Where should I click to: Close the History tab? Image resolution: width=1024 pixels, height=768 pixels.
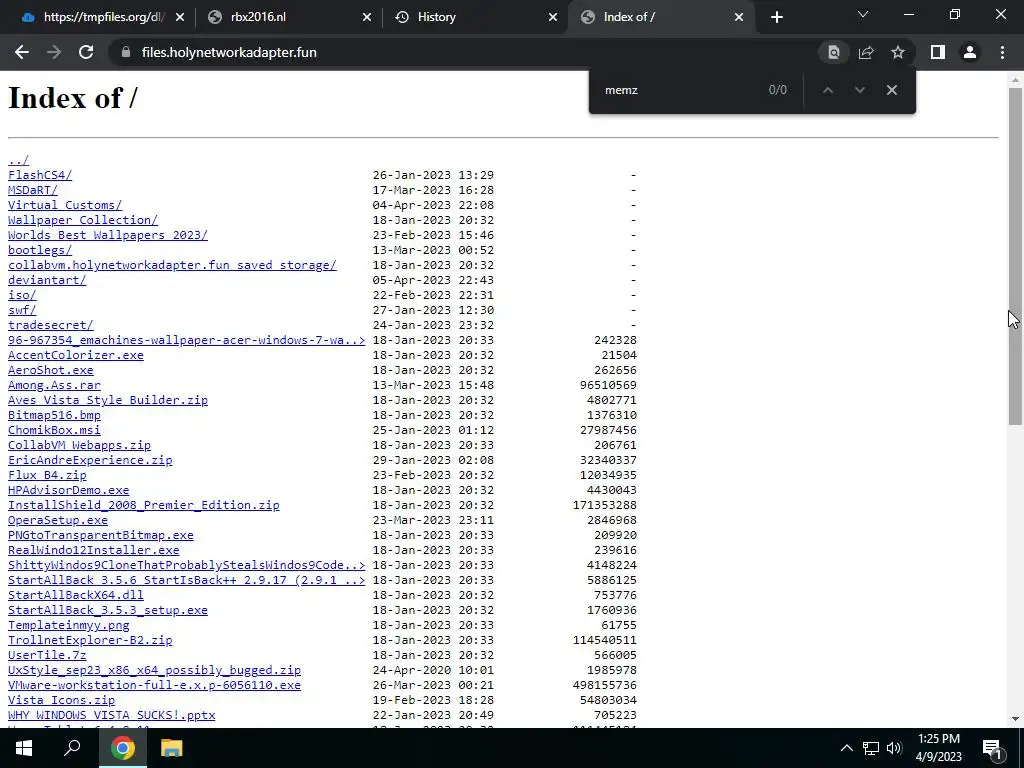553,17
